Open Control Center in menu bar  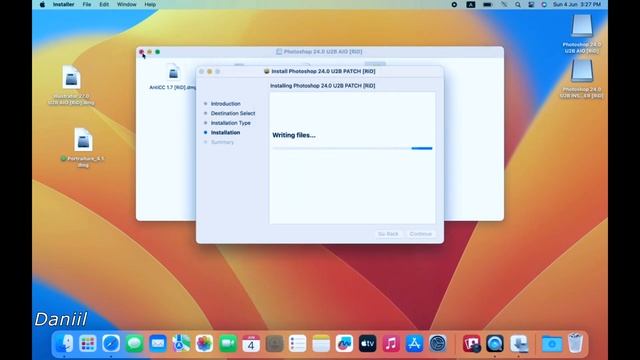[x=531, y=4]
